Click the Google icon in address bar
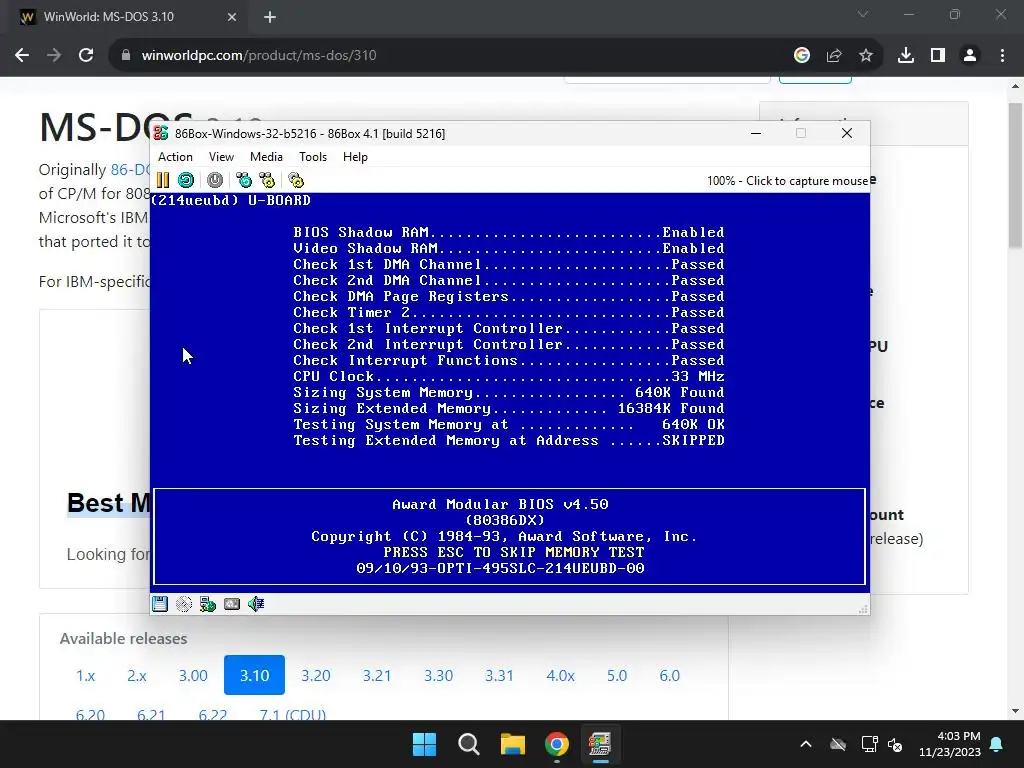The height and width of the screenshot is (768, 1024). pos(802,56)
